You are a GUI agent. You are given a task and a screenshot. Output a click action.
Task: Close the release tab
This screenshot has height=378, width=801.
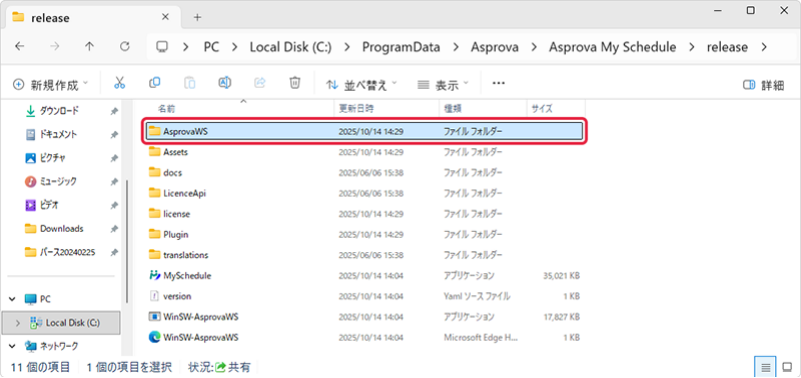pos(165,17)
